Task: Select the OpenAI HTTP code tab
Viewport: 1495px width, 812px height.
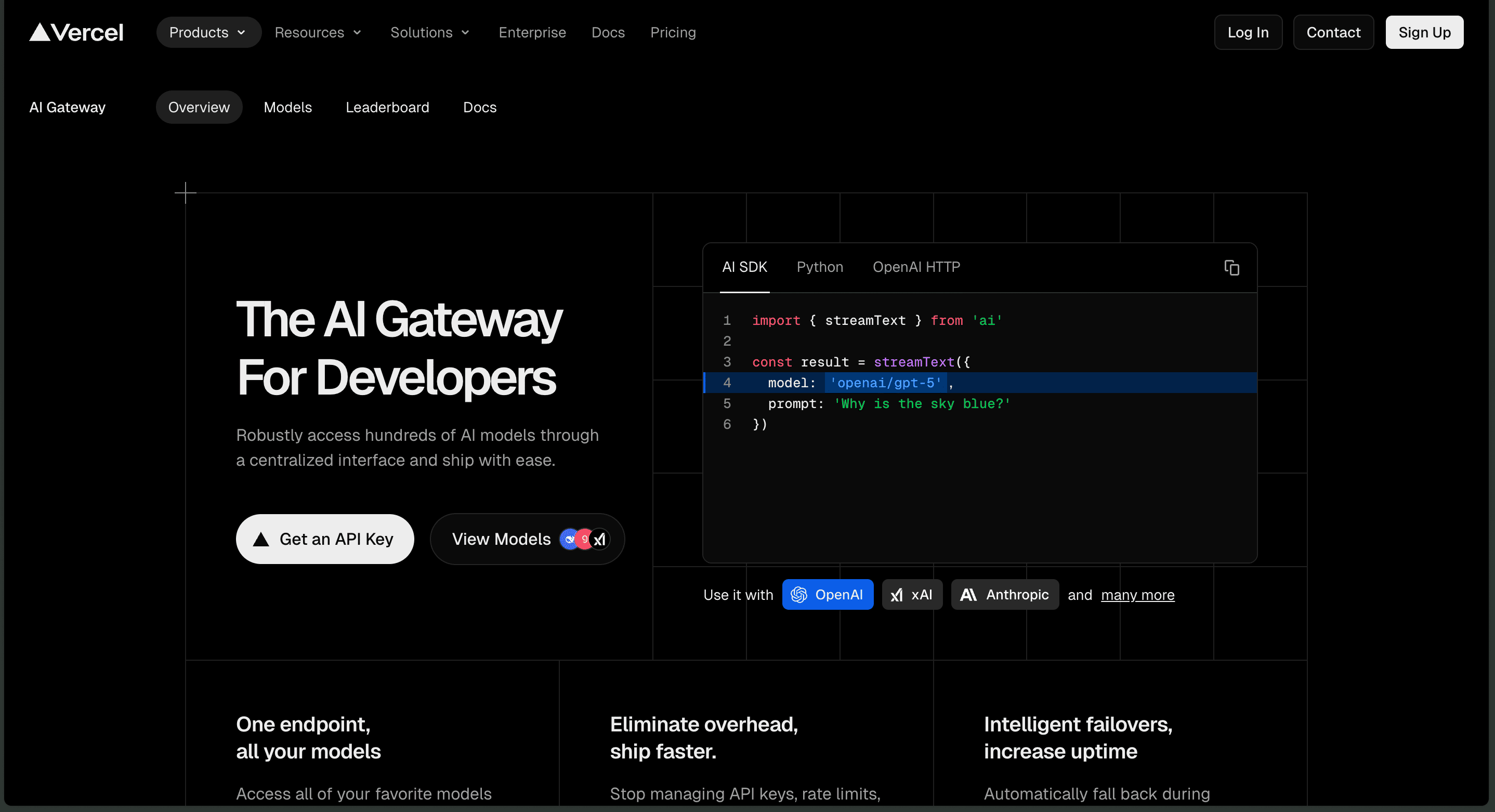Action: pyautogui.click(x=916, y=267)
